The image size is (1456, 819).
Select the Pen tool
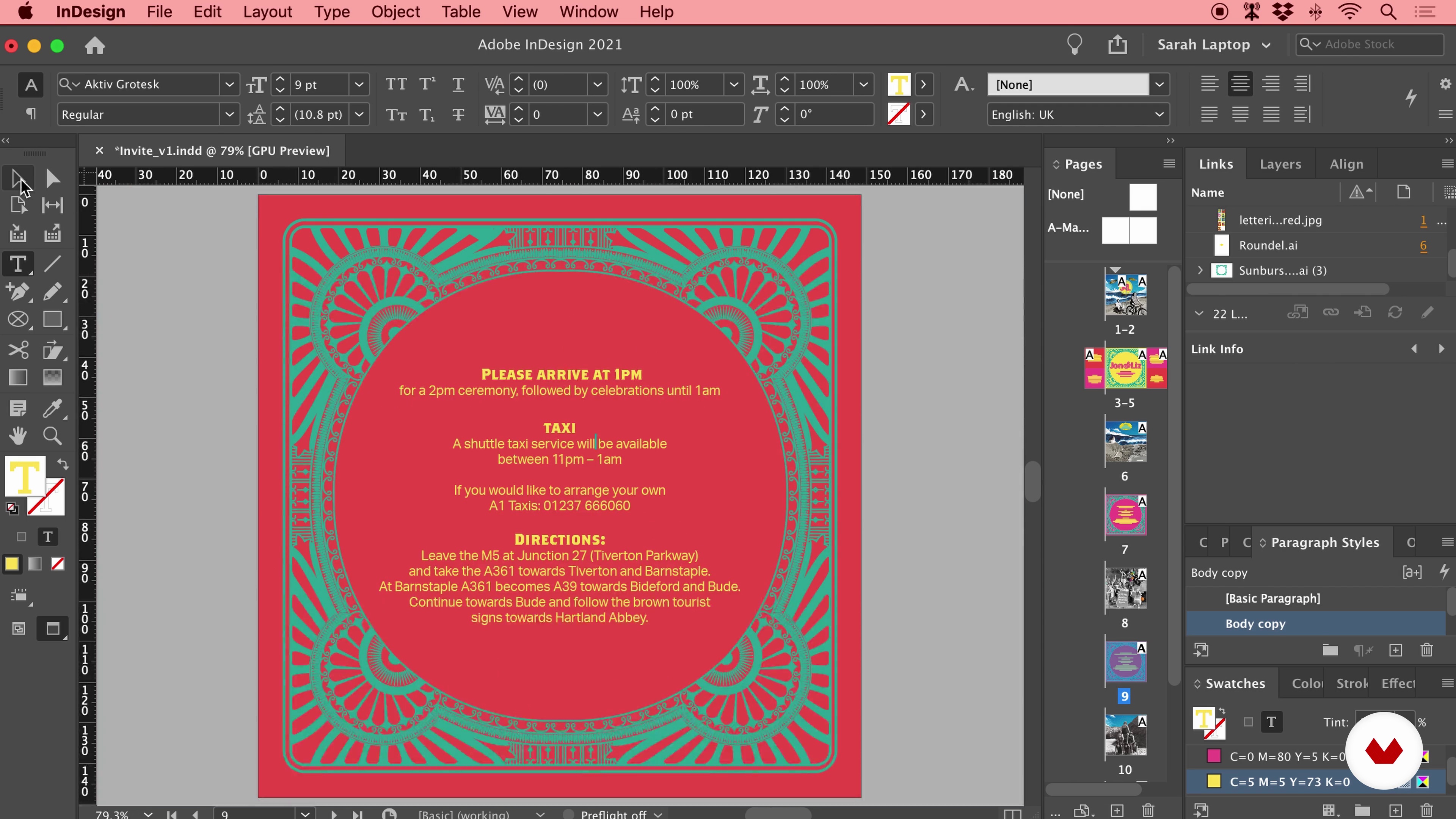(17, 292)
